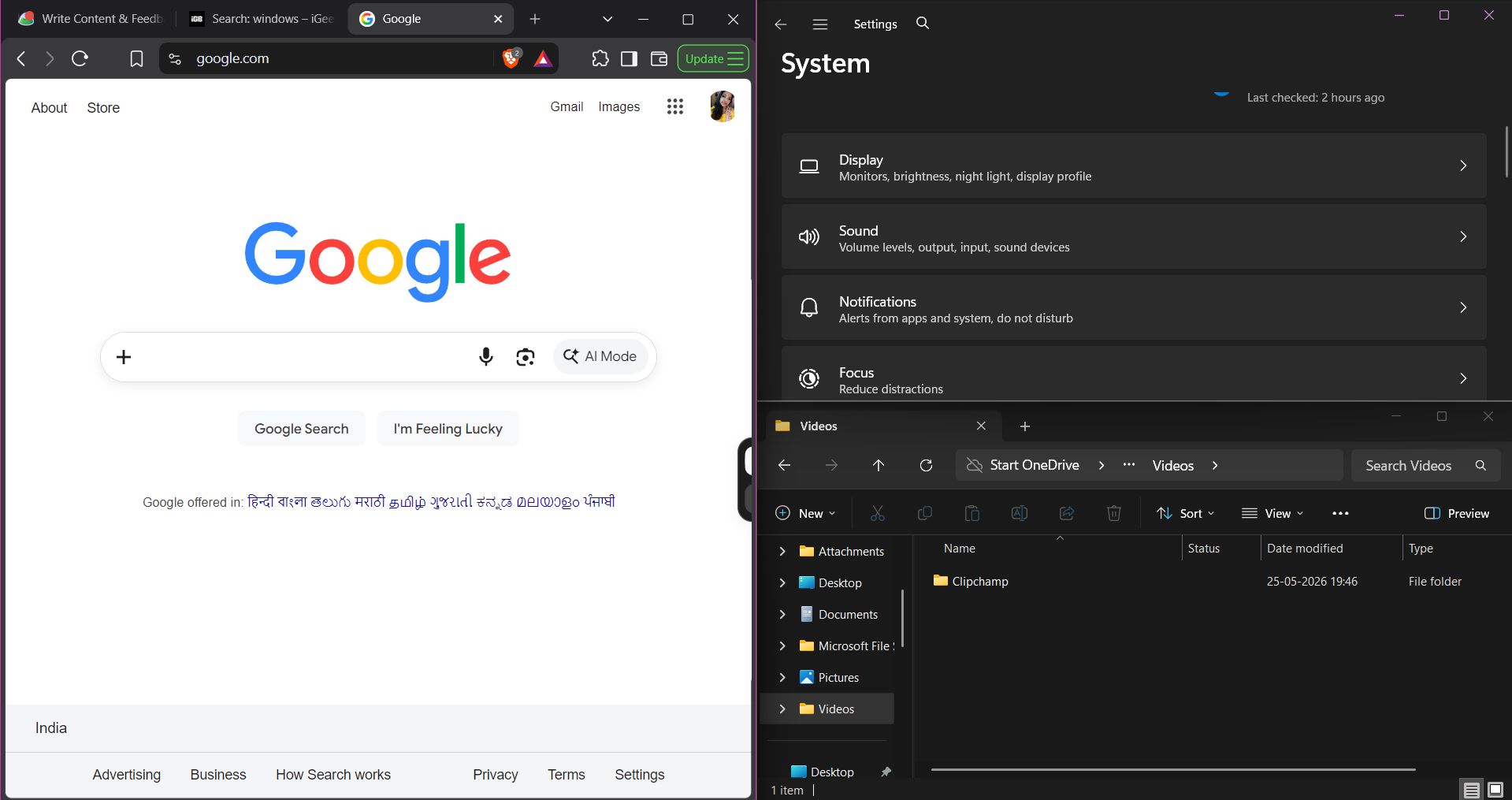Open Explorer See more options ellipsis
1512x800 pixels.
(x=1340, y=513)
